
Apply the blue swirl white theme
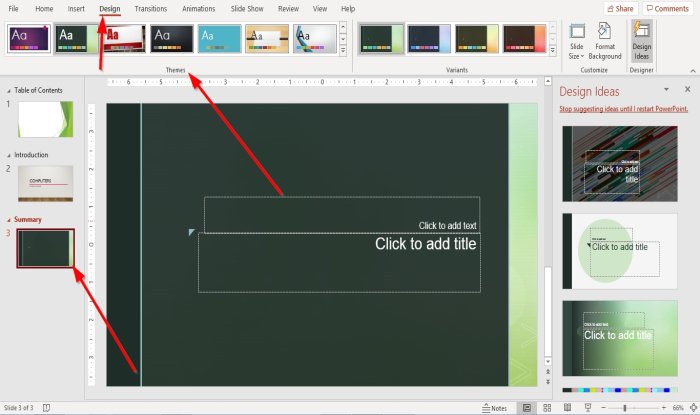pos(315,39)
